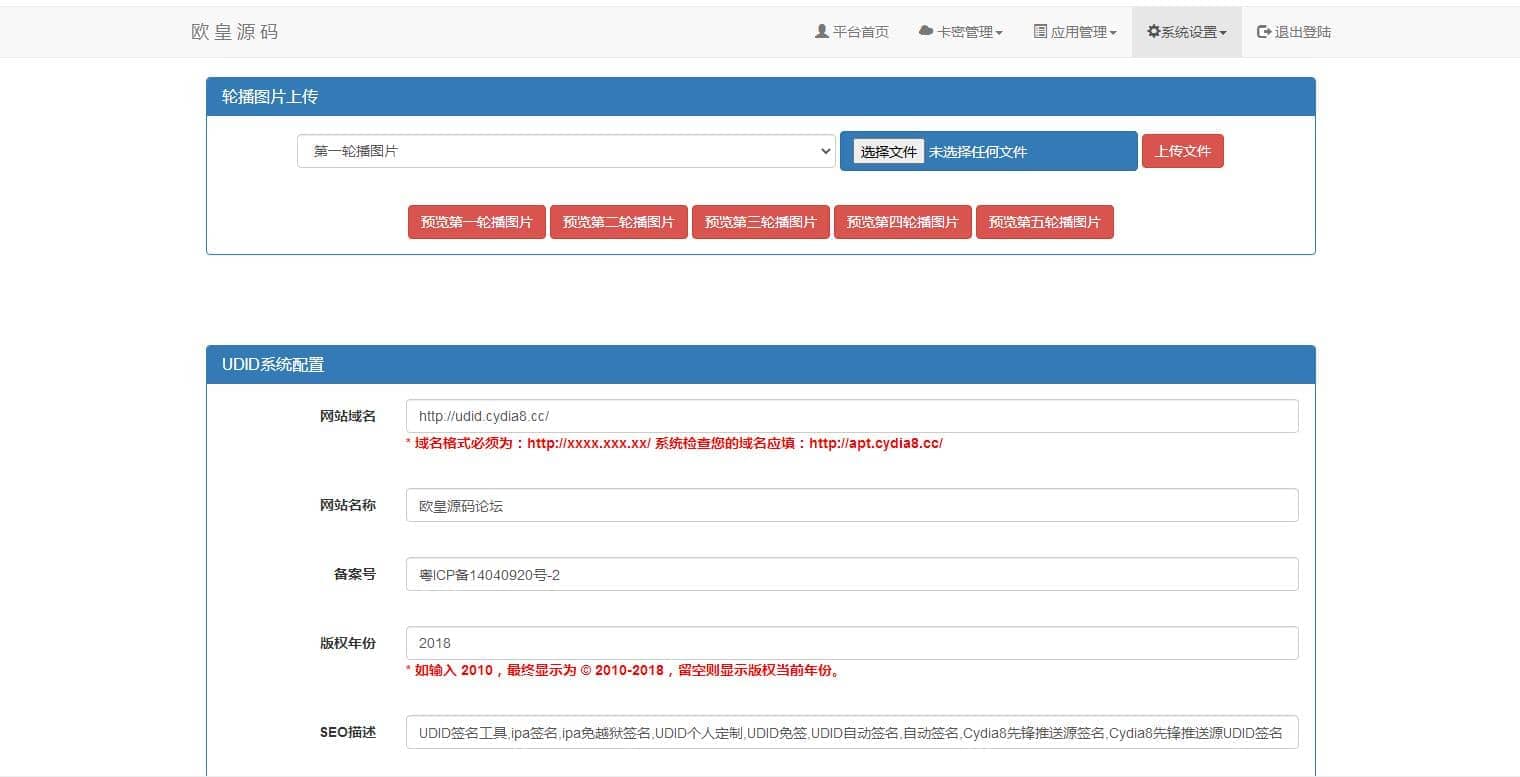Click the logout icon beside 退出登陆
Image resolution: width=1520 pixels, height=777 pixels.
pos(1264,32)
